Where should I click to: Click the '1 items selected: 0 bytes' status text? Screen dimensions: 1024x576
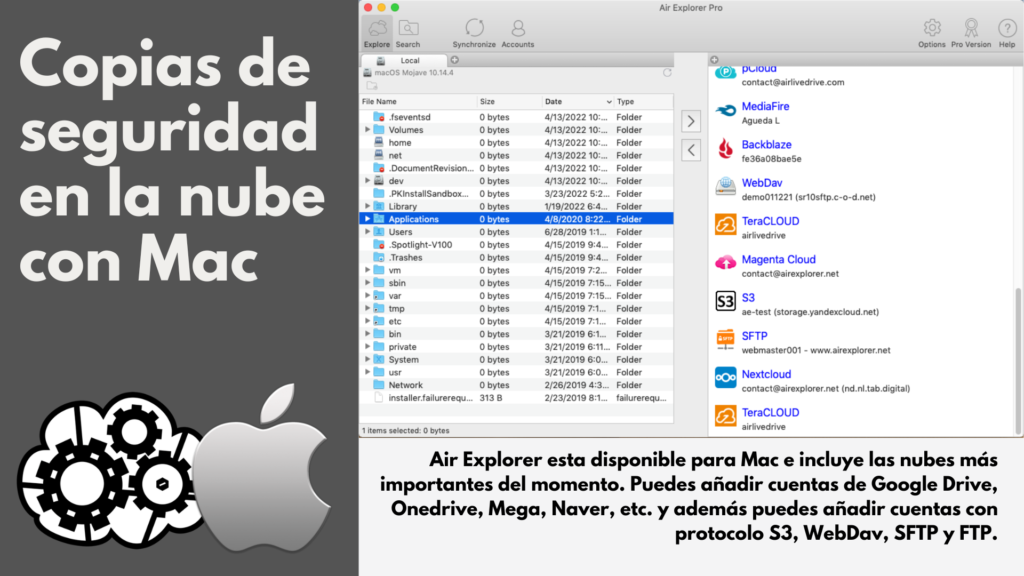pos(406,431)
